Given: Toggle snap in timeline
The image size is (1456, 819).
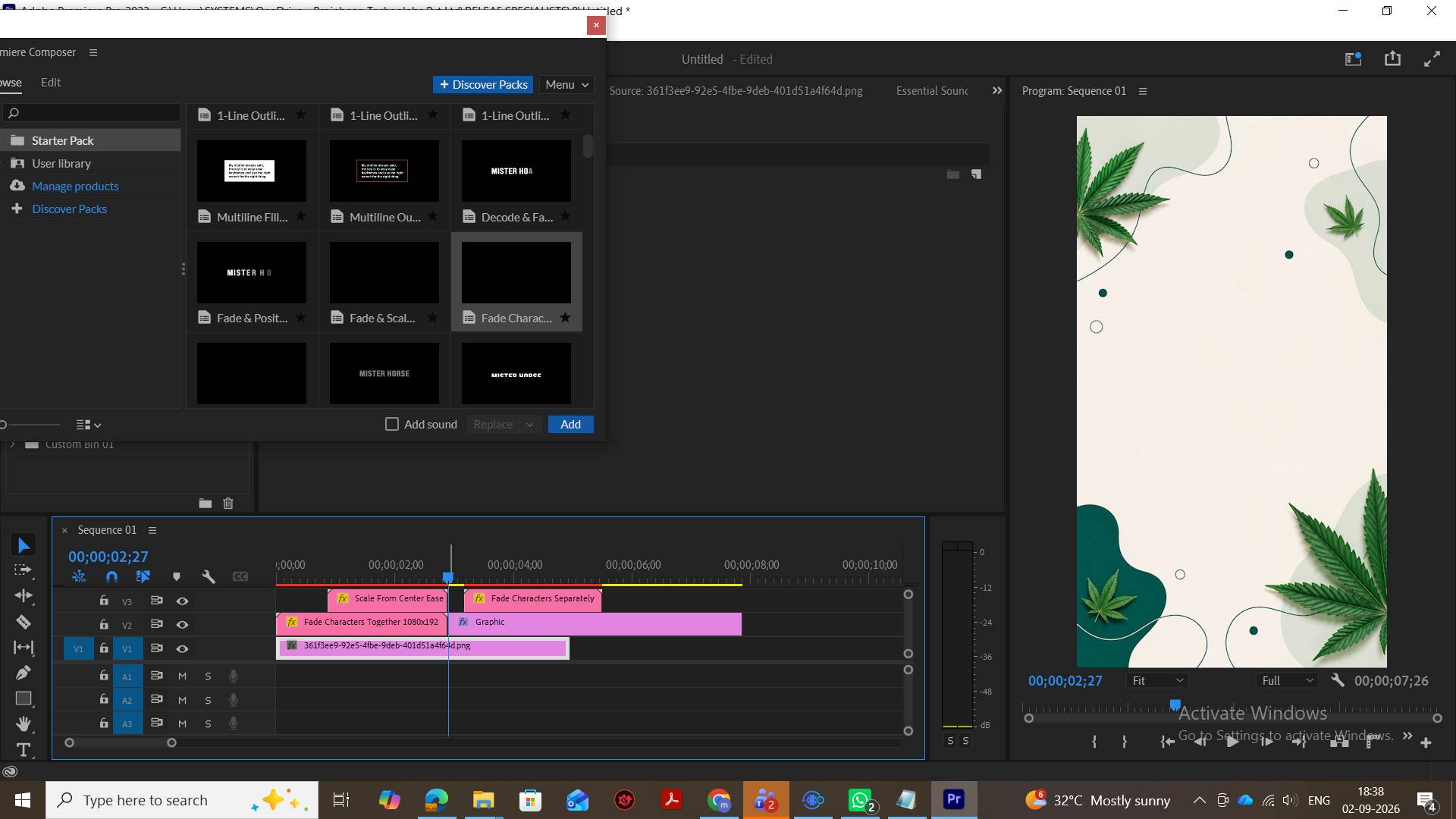Looking at the screenshot, I should 111,577.
